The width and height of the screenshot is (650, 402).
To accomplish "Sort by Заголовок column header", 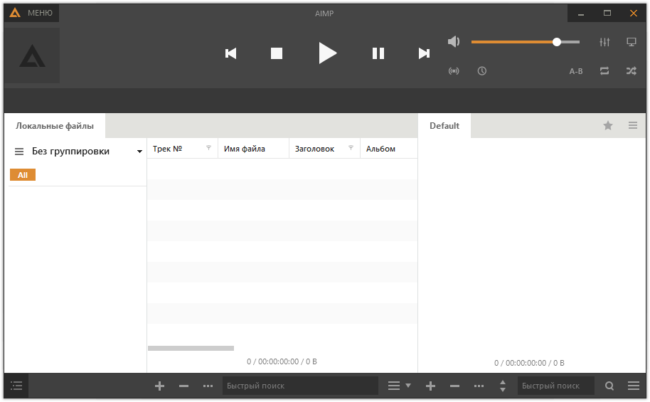I will click(315, 149).
